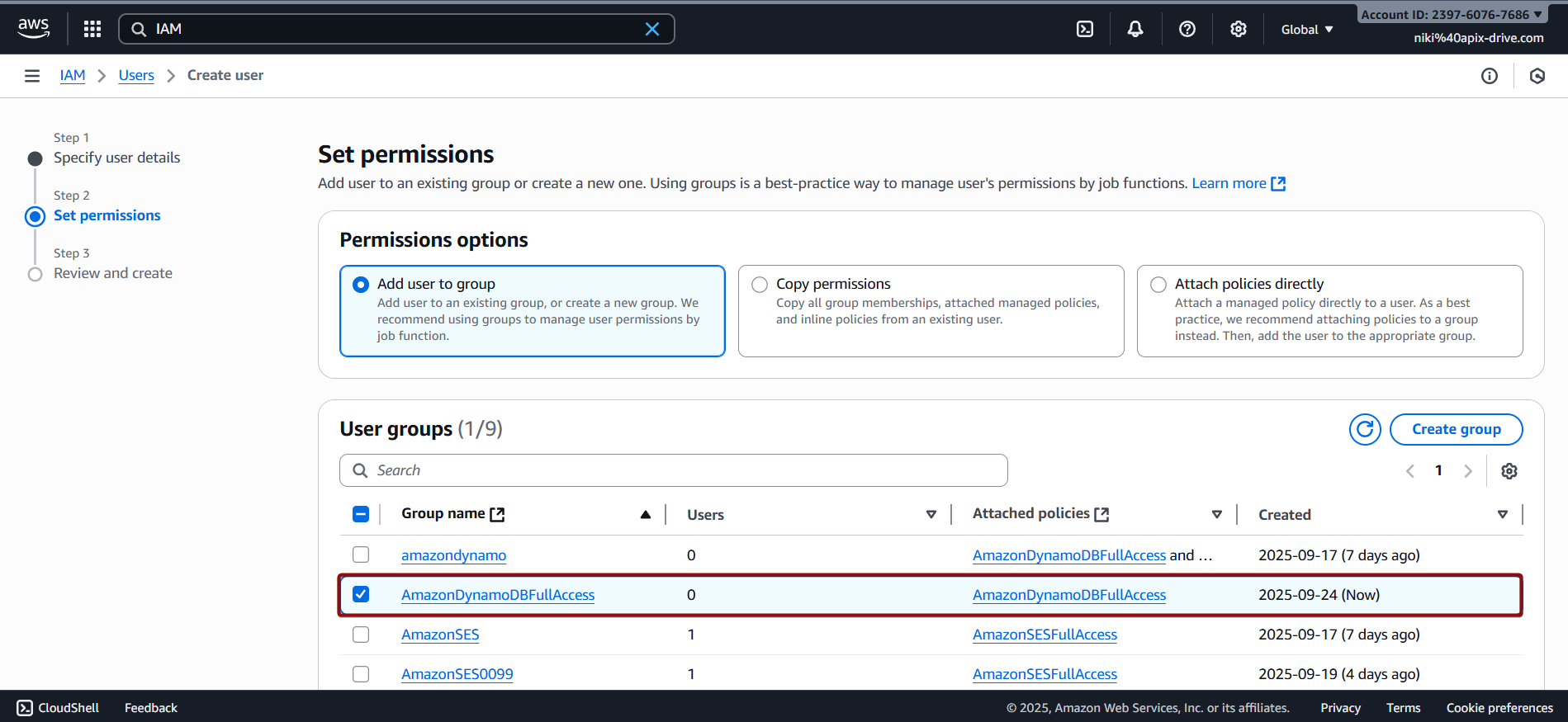Uncheck the AmazonDynamoDBFullAccess group checkbox
The width and height of the screenshot is (1568, 722).
[361, 595]
